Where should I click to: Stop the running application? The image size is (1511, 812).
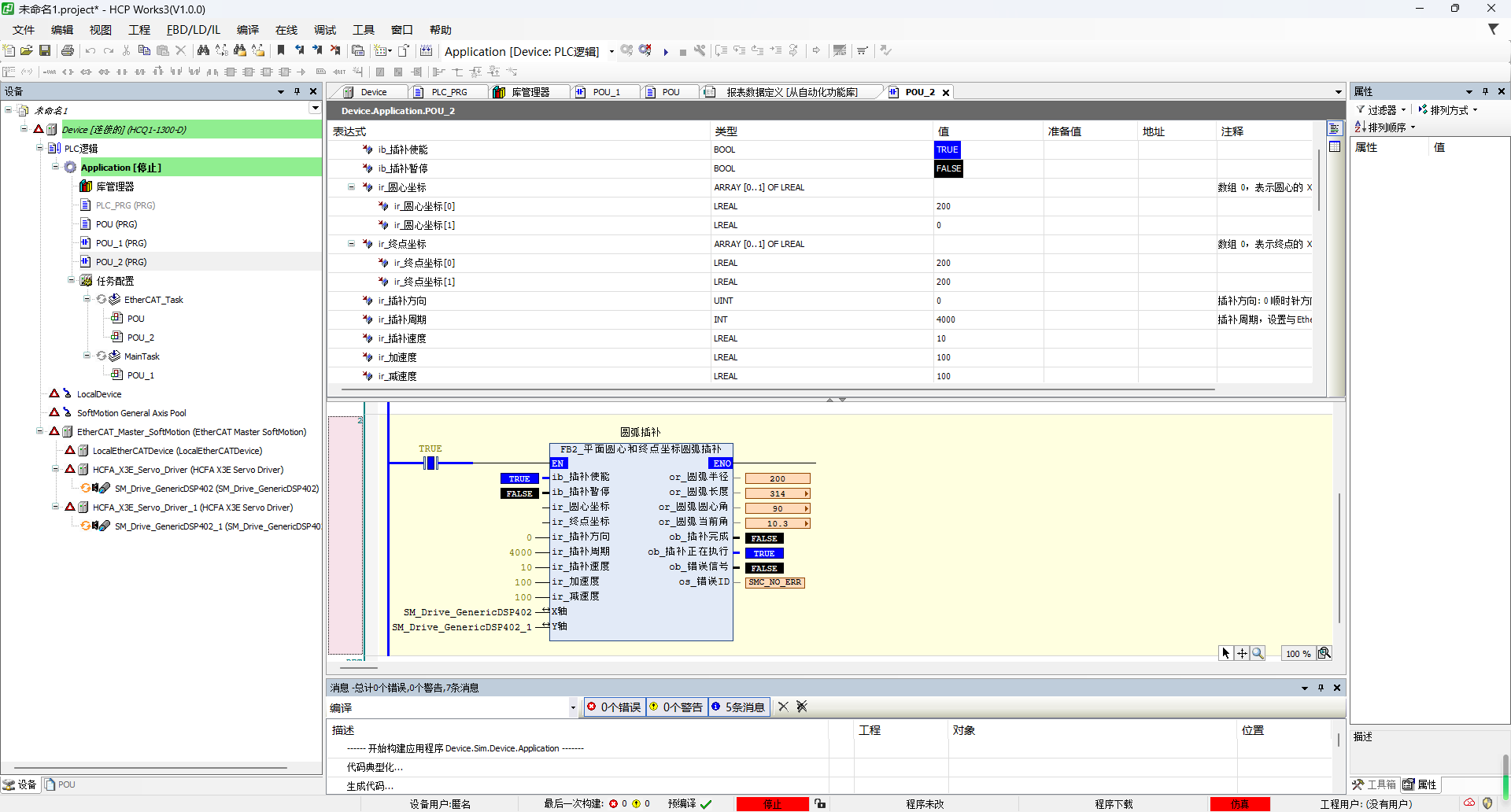(x=683, y=52)
